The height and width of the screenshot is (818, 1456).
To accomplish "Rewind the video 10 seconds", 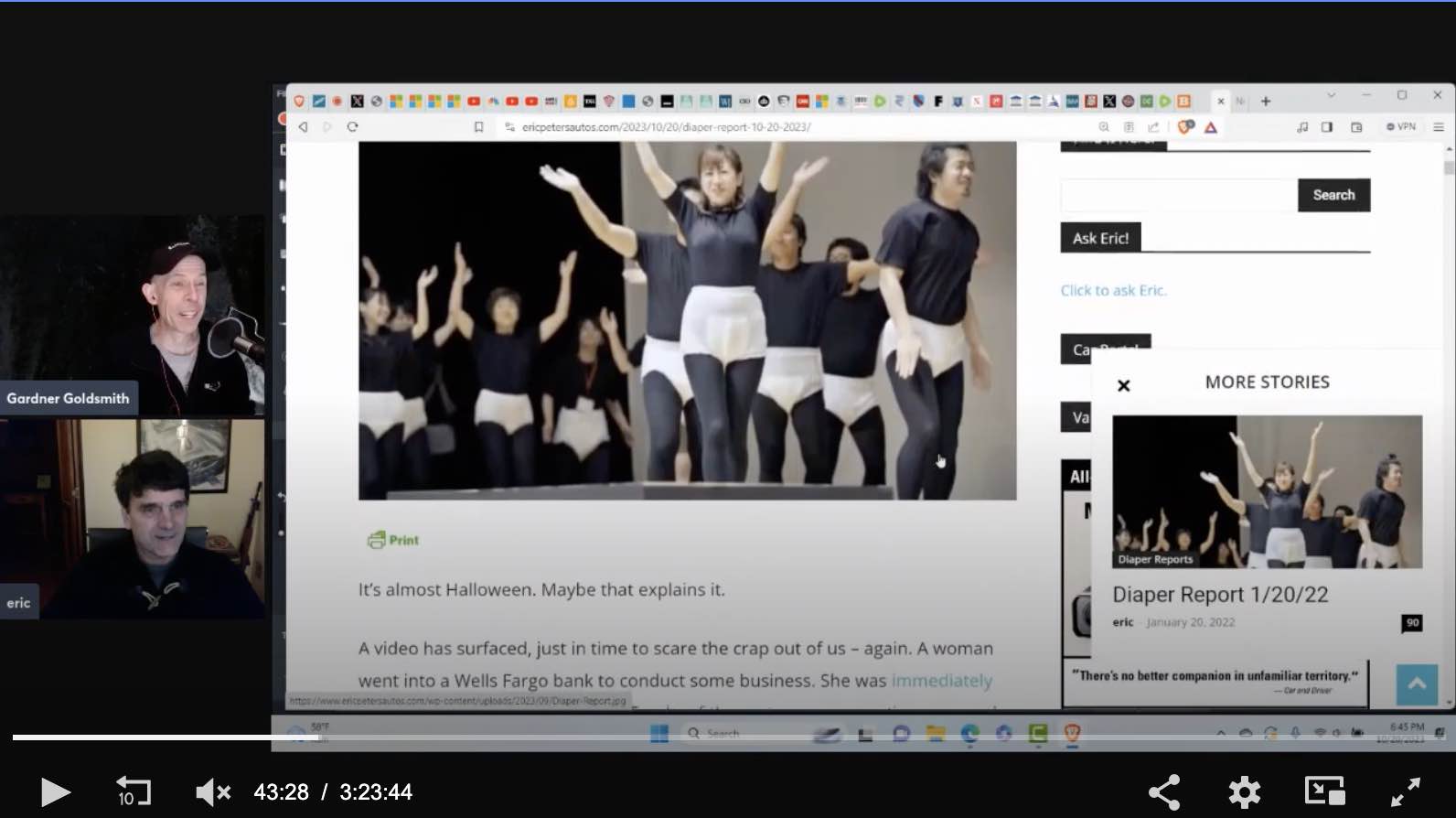I will pyautogui.click(x=133, y=791).
